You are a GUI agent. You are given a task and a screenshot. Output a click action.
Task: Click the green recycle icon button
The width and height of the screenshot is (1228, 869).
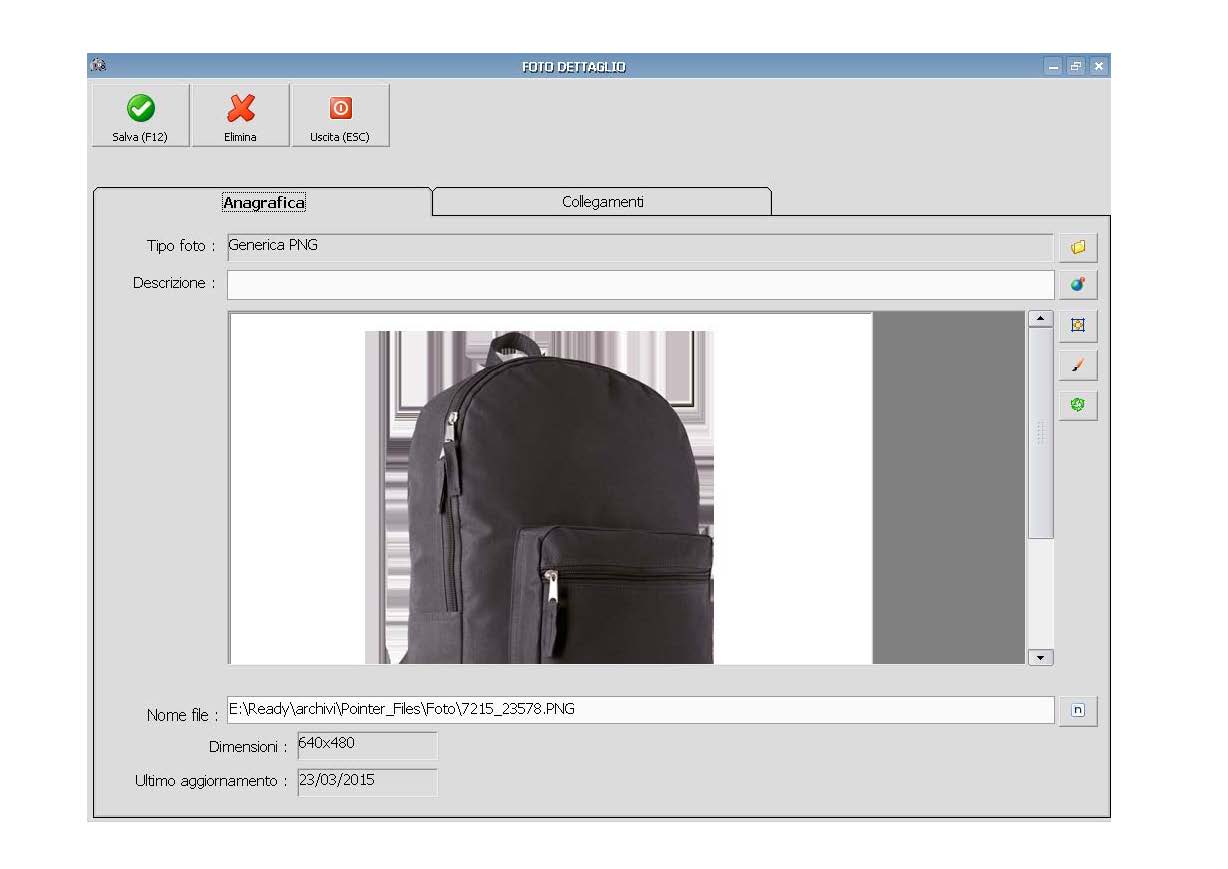point(1078,405)
